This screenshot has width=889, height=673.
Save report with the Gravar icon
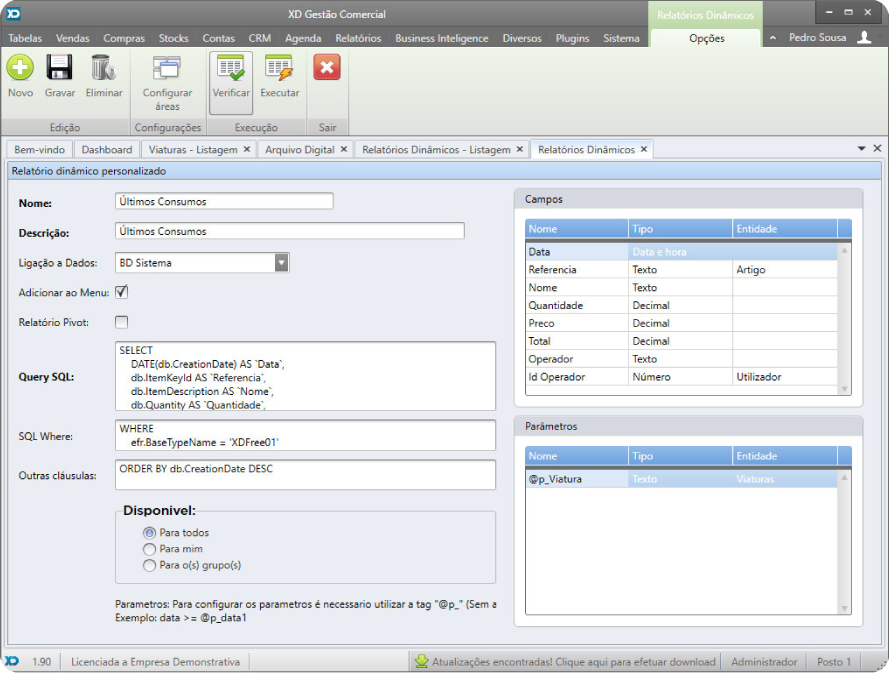coord(59,68)
